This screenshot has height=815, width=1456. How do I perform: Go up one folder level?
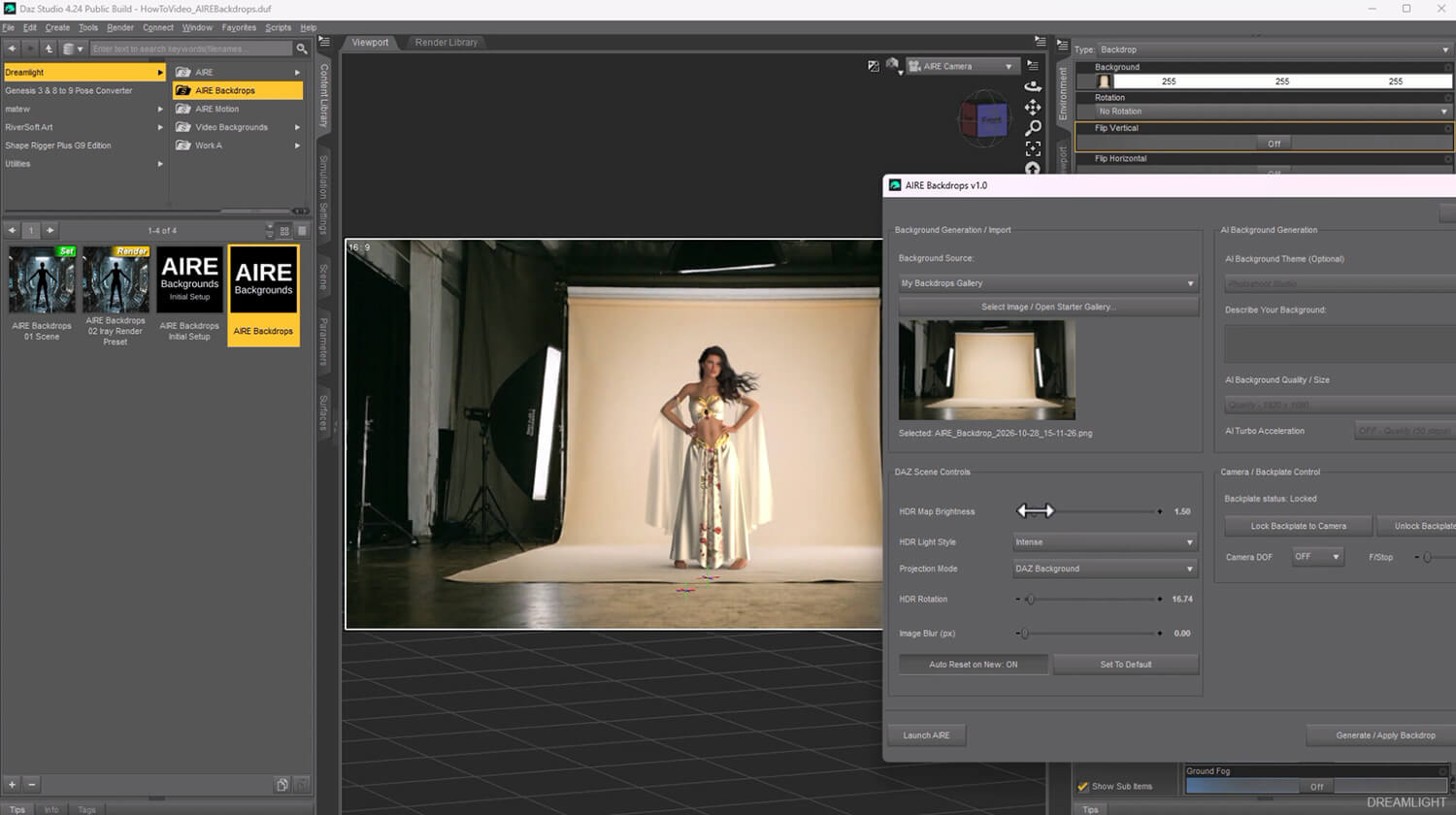[x=48, y=49]
